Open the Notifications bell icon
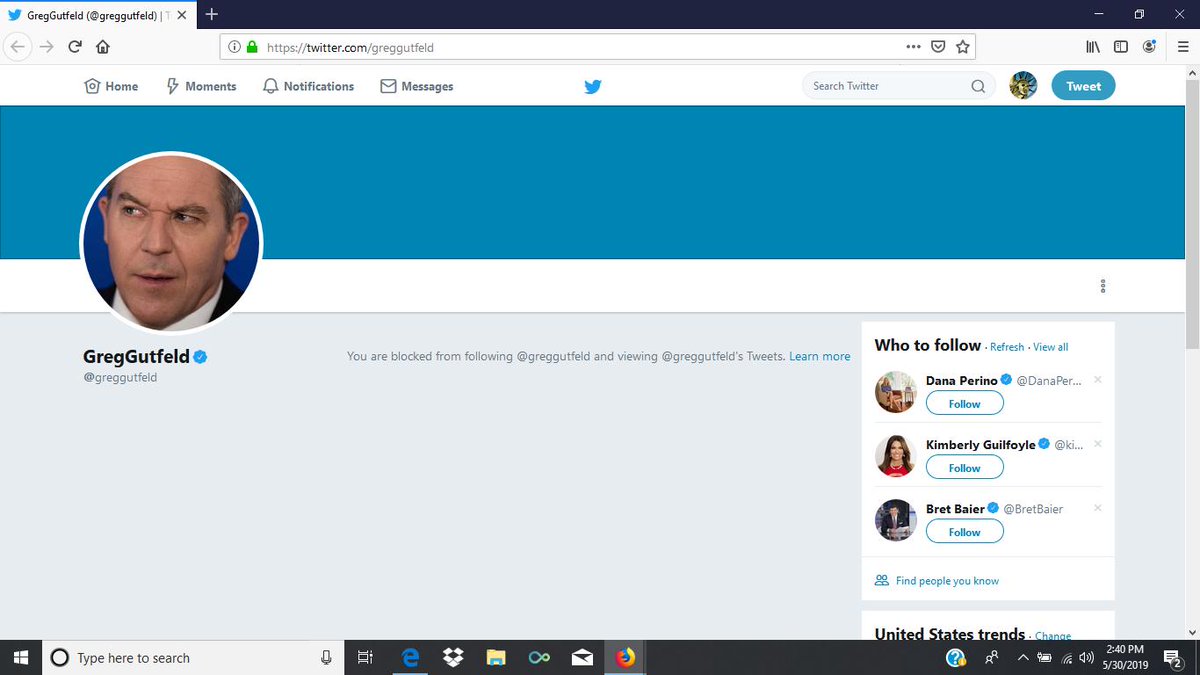1200x675 pixels. [270, 86]
